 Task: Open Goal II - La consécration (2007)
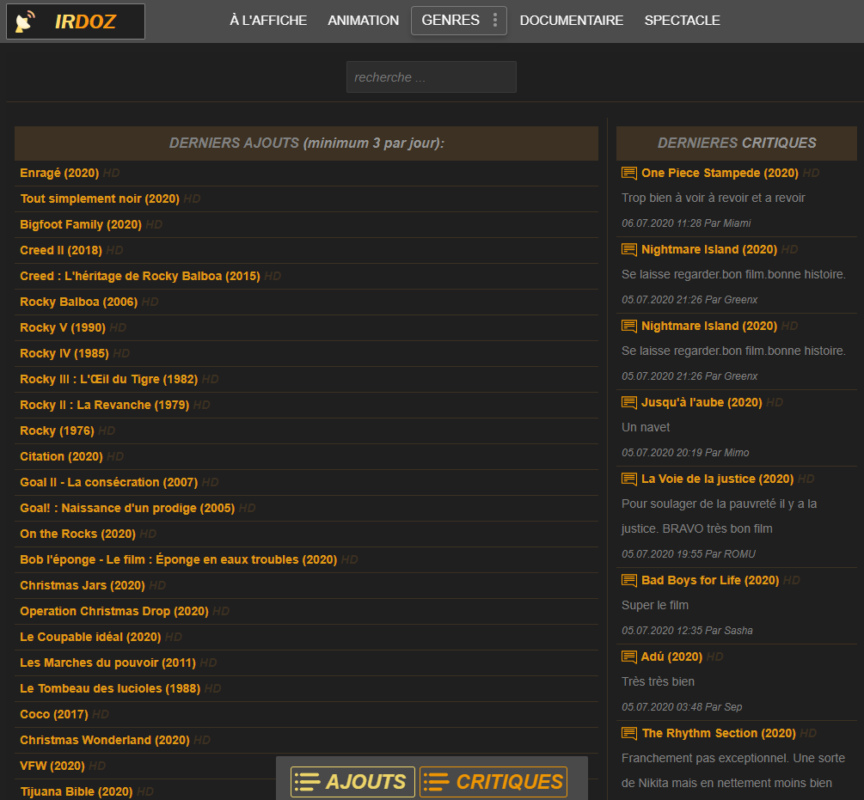109,483
